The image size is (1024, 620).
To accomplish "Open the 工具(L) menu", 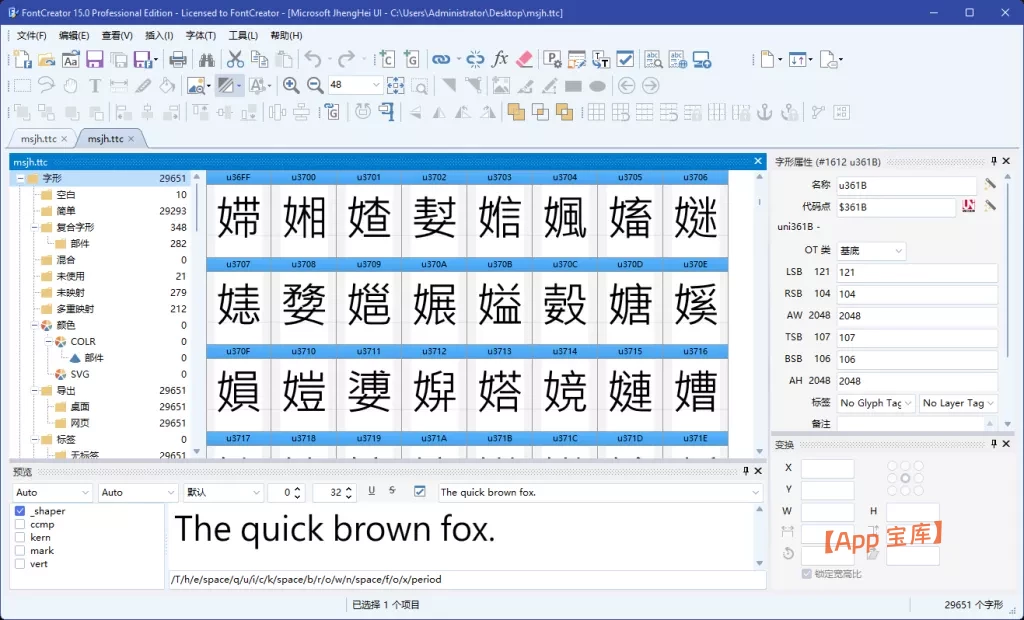I will (x=243, y=35).
